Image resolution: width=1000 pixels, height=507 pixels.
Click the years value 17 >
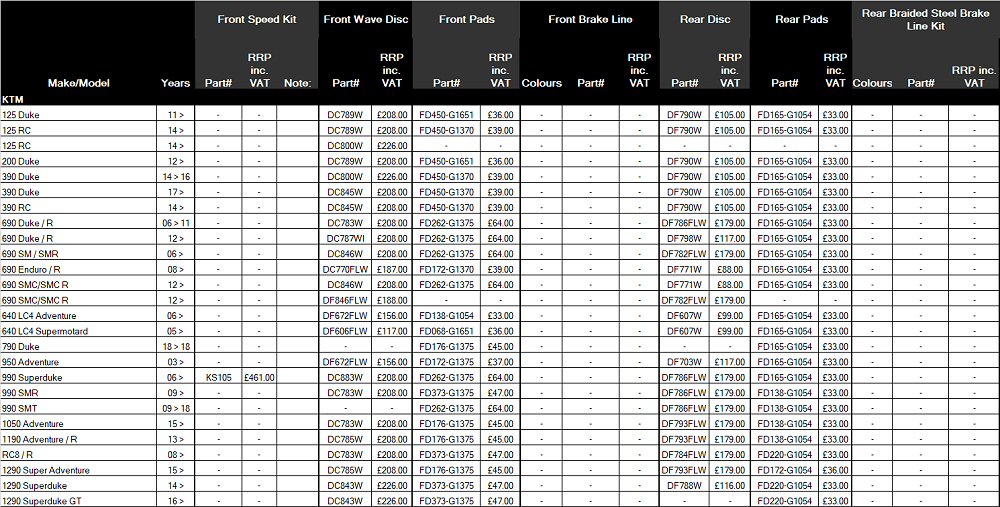pyautogui.click(x=175, y=192)
